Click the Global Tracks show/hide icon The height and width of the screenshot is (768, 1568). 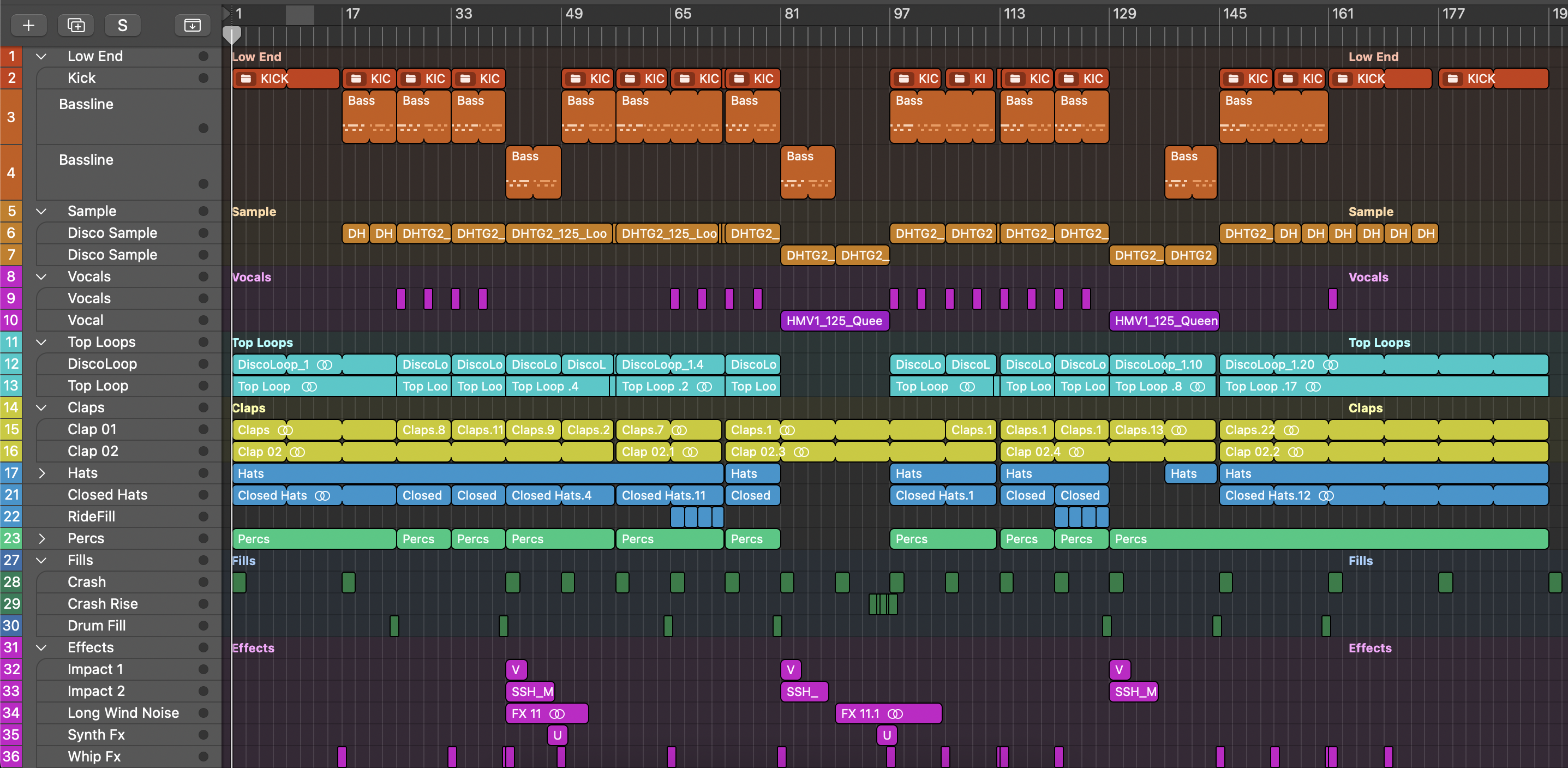[191, 25]
